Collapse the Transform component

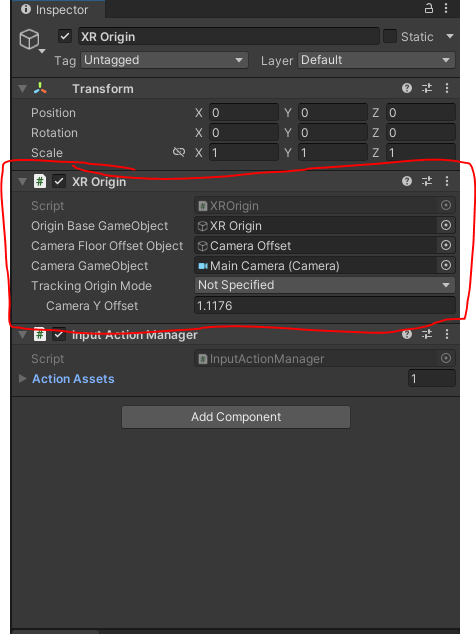click(x=23, y=89)
